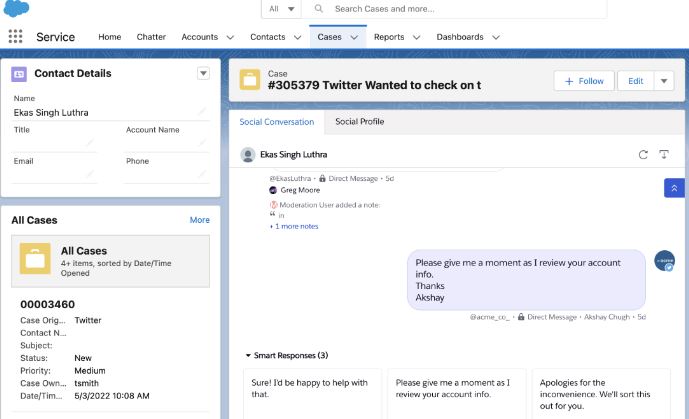Click the acme_co agent avatar
The image size is (689, 419).
[x=664, y=261]
